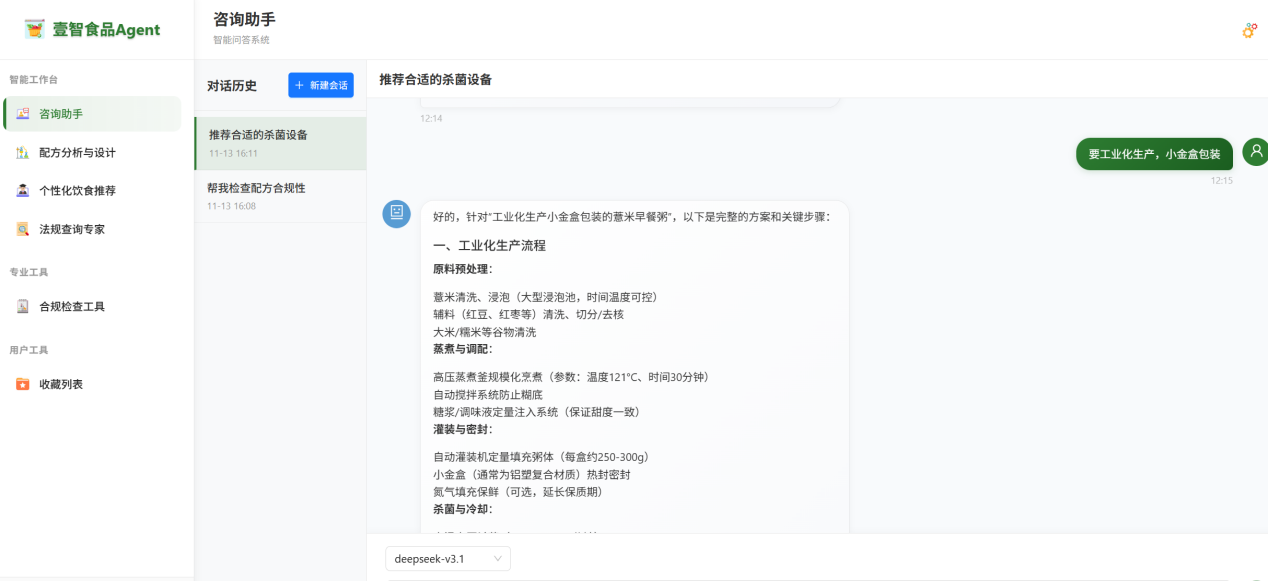Click the blue bot avatar icon
Image resolution: width=1268 pixels, height=581 pixels.
pyautogui.click(x=396, y=214)
